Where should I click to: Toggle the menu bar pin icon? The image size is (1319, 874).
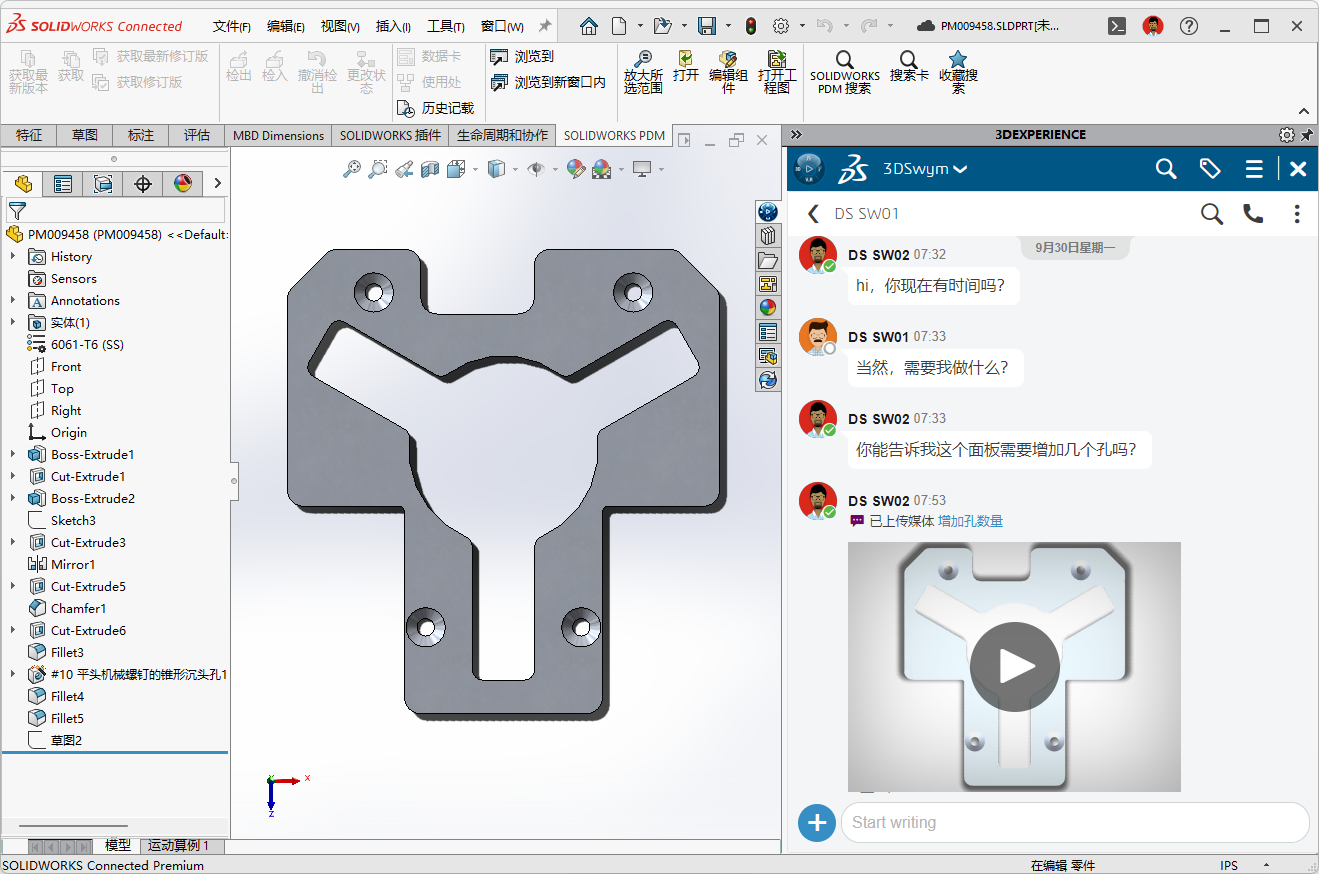[544, 26]
